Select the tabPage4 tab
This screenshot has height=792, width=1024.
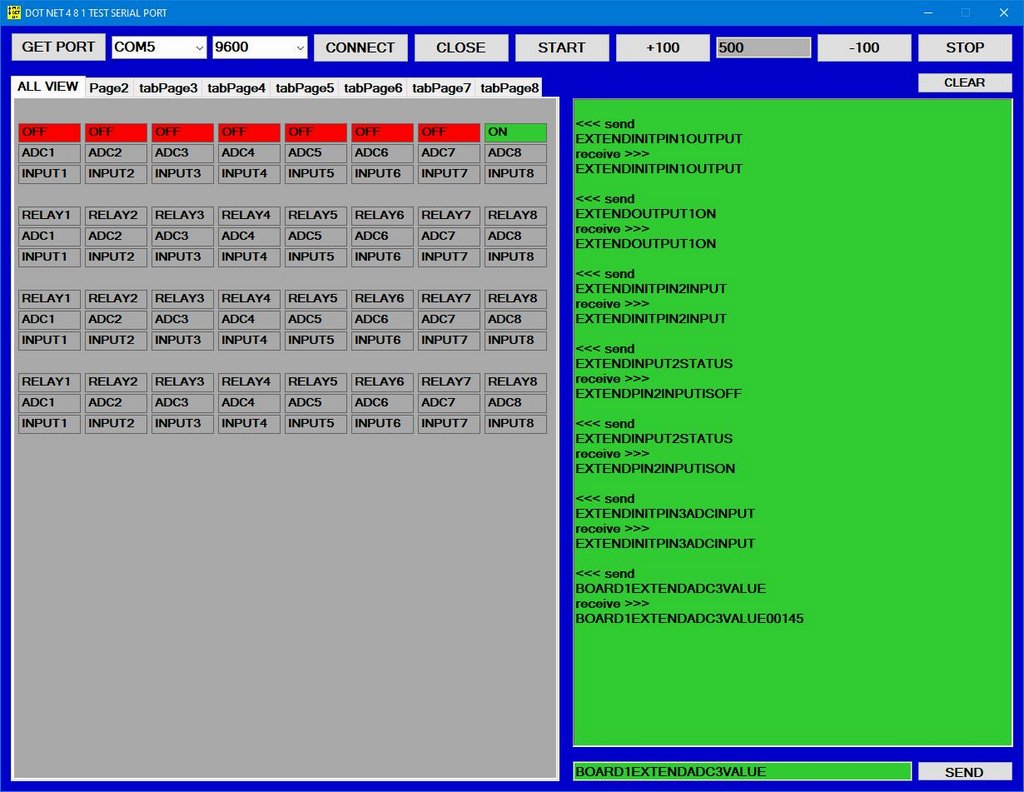click(x=236, y=88)
